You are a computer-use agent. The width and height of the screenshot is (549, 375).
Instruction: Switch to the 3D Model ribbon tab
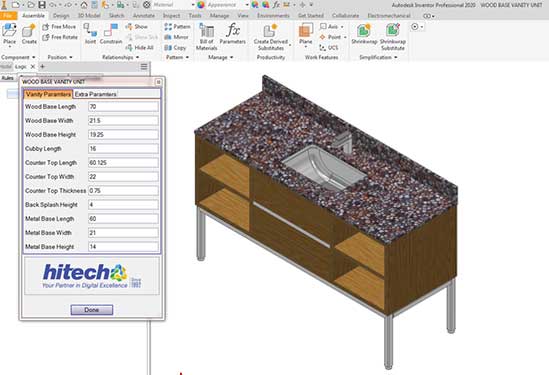89,16
